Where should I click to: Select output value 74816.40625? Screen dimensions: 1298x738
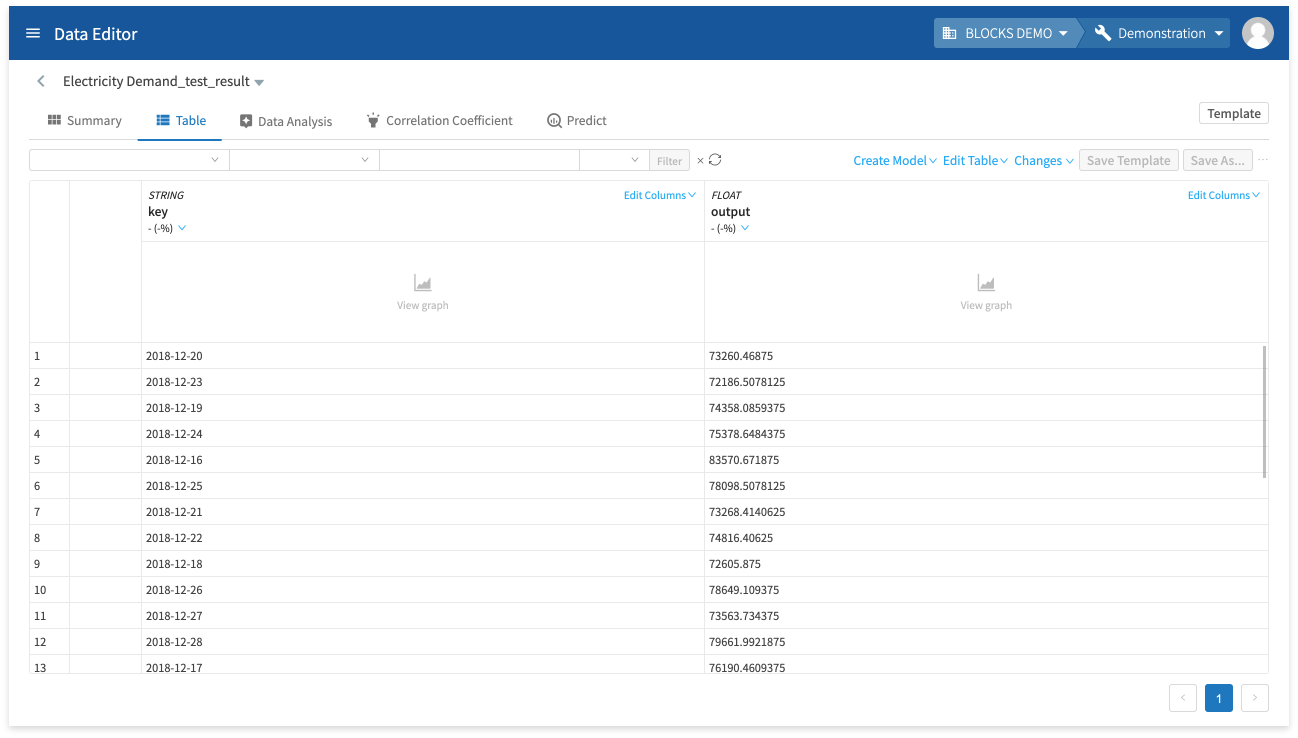pyautogui.click(x=986, y=538)
